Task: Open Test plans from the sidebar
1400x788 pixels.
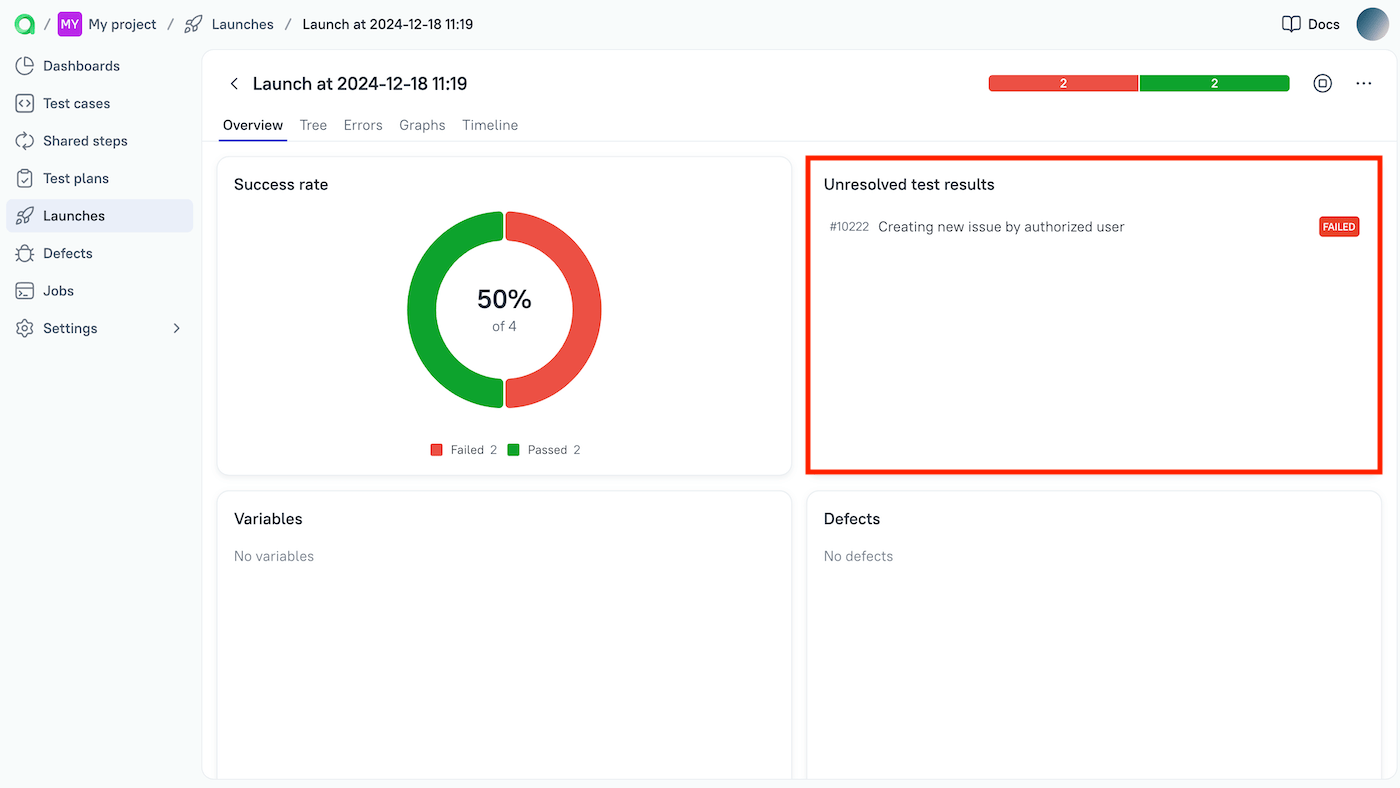Action: (76, 177)
